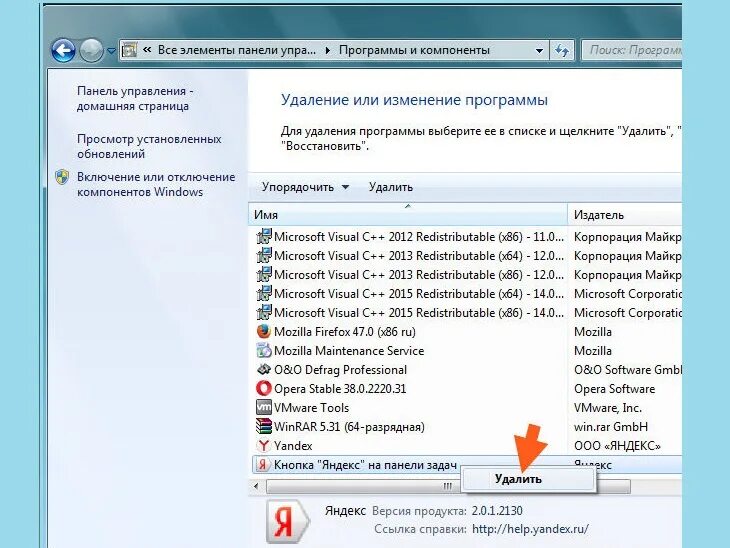730x548 pixels.
Task: Open 'Панель управления - домашняя страница' link
Action: point(135,98)
